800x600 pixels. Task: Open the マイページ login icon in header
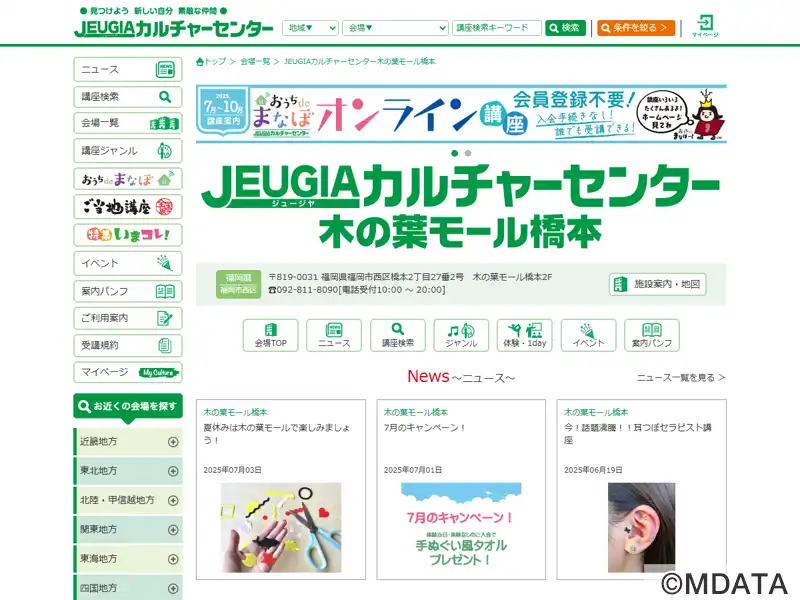(x=705, y=26)
